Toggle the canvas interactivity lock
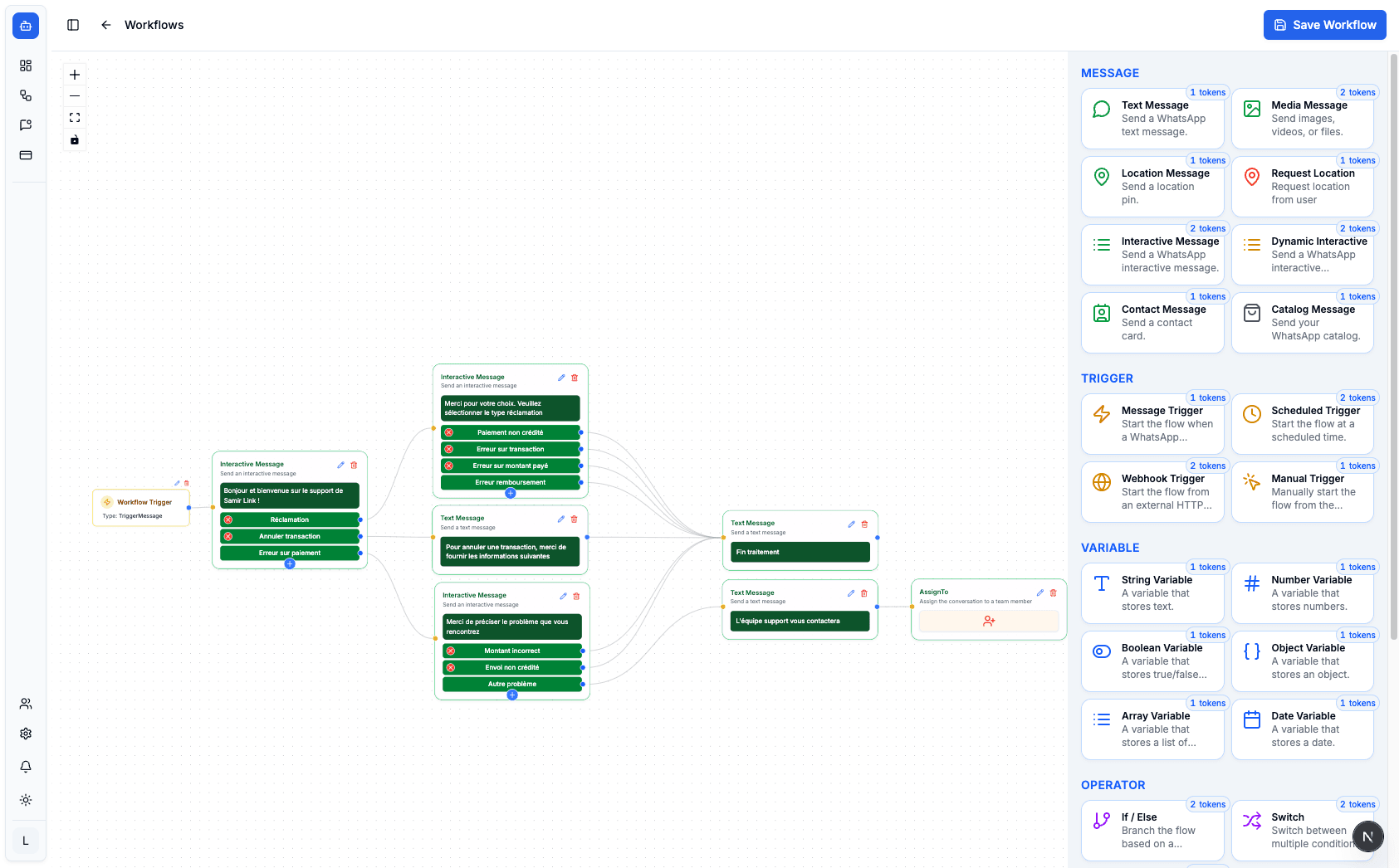The height and width of the screenshot is (868, 1399). coord(75,139)
